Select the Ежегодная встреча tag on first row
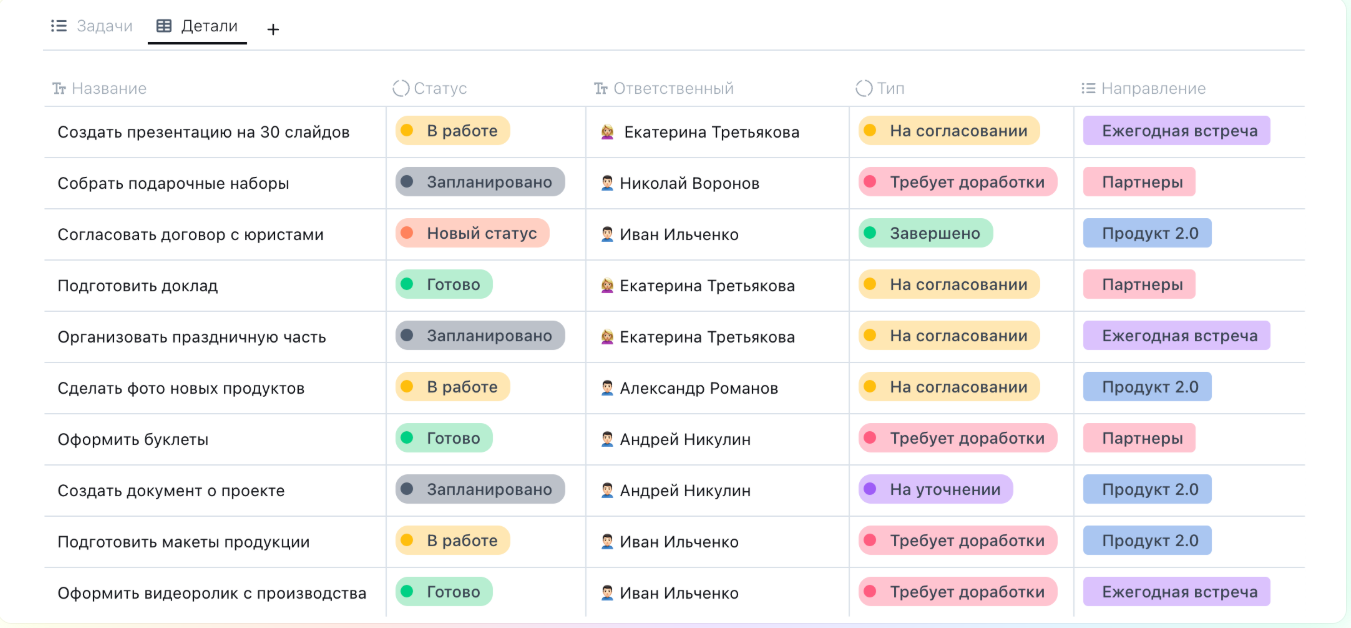Viewport: 1351px width, 628px height. [1176, 130]
